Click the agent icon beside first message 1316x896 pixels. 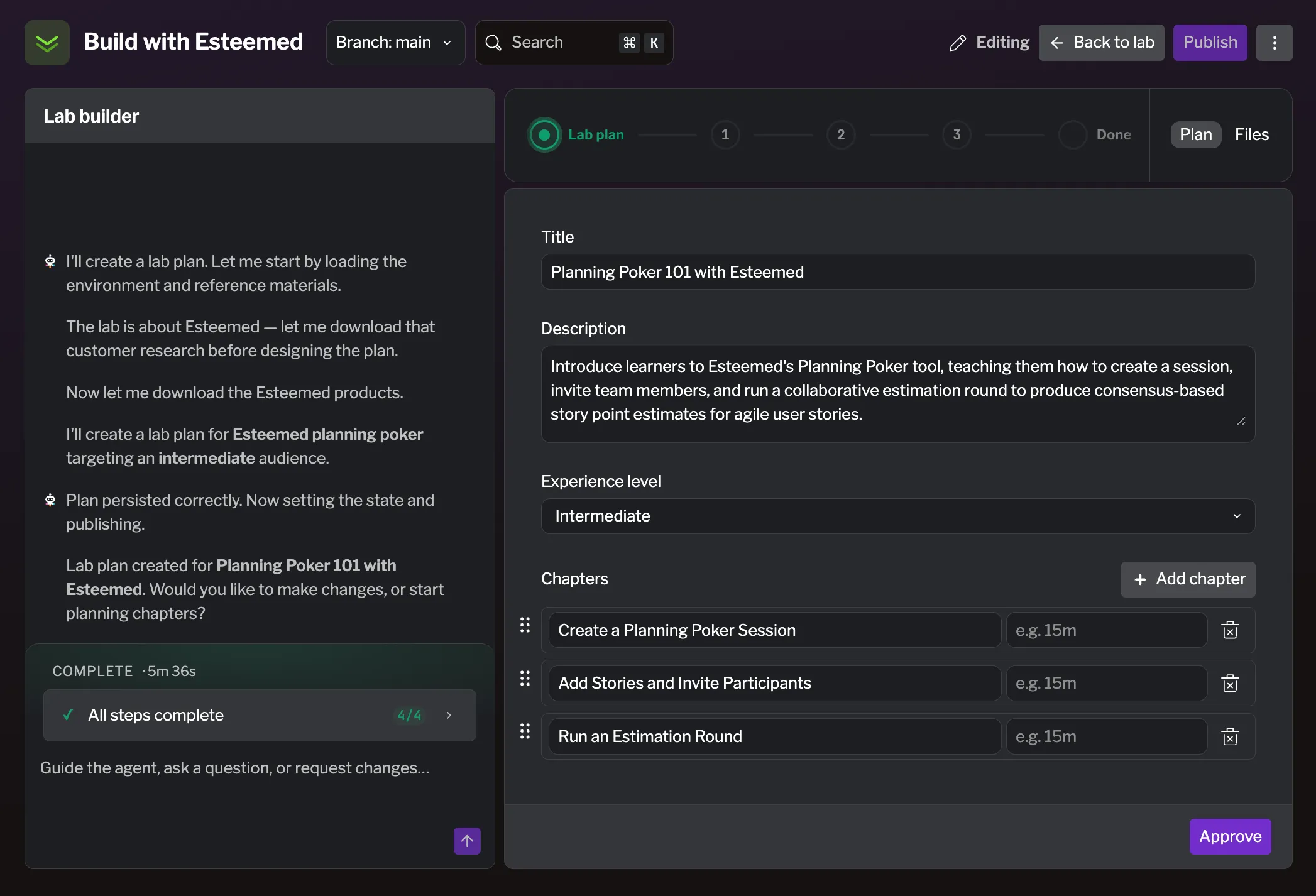[50, 261]
